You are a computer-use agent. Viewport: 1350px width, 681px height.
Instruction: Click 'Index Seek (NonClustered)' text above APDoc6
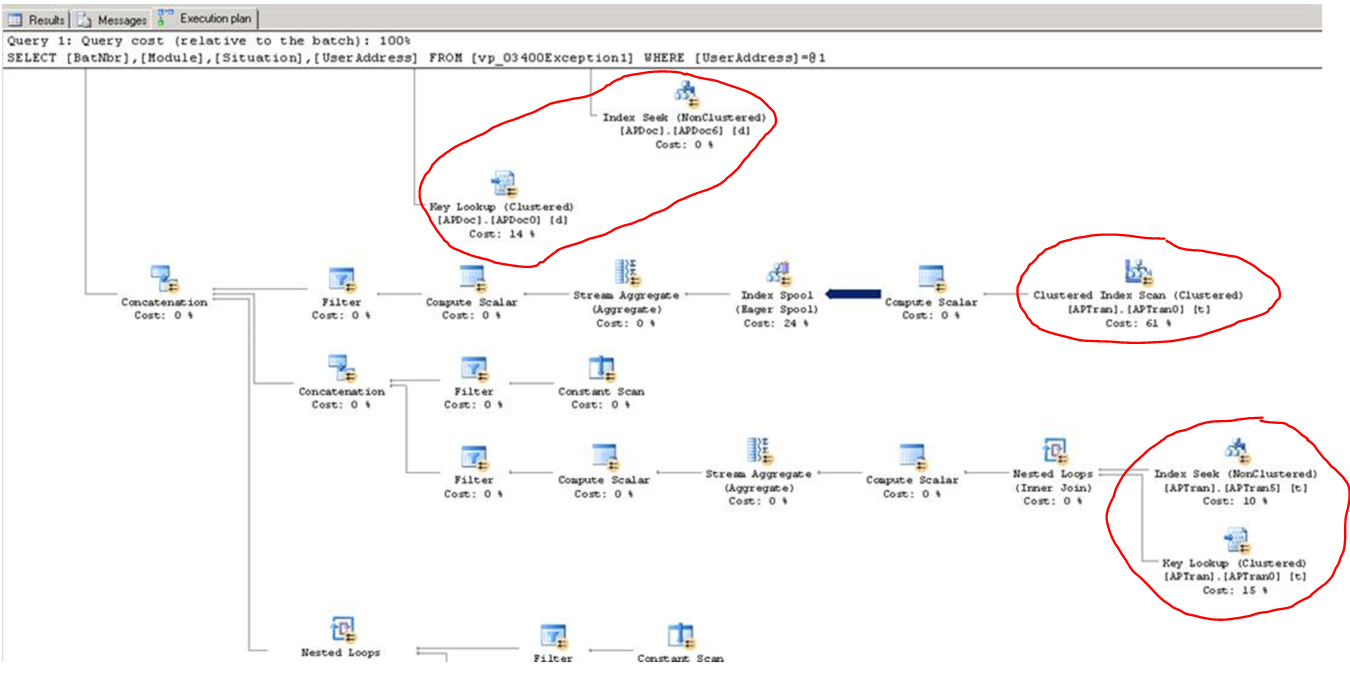pyautogui.click(x=685, y=117)
